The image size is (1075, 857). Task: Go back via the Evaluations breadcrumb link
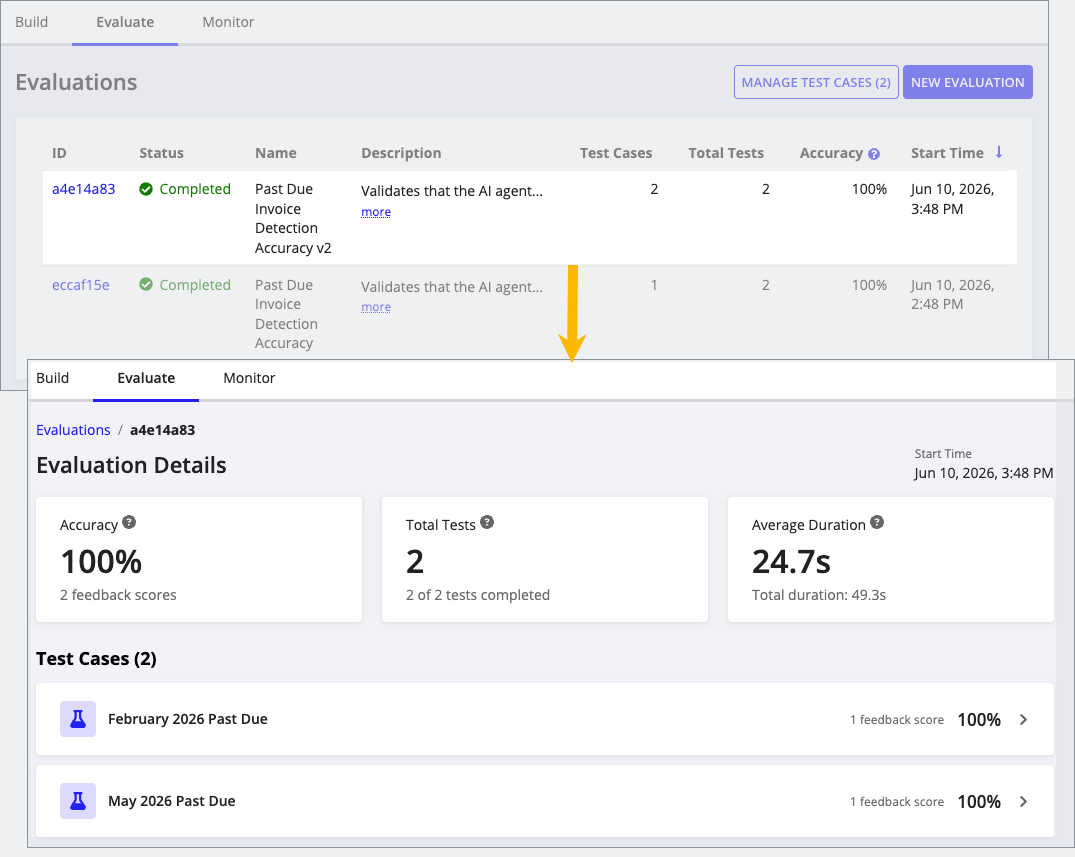point(73,430)
